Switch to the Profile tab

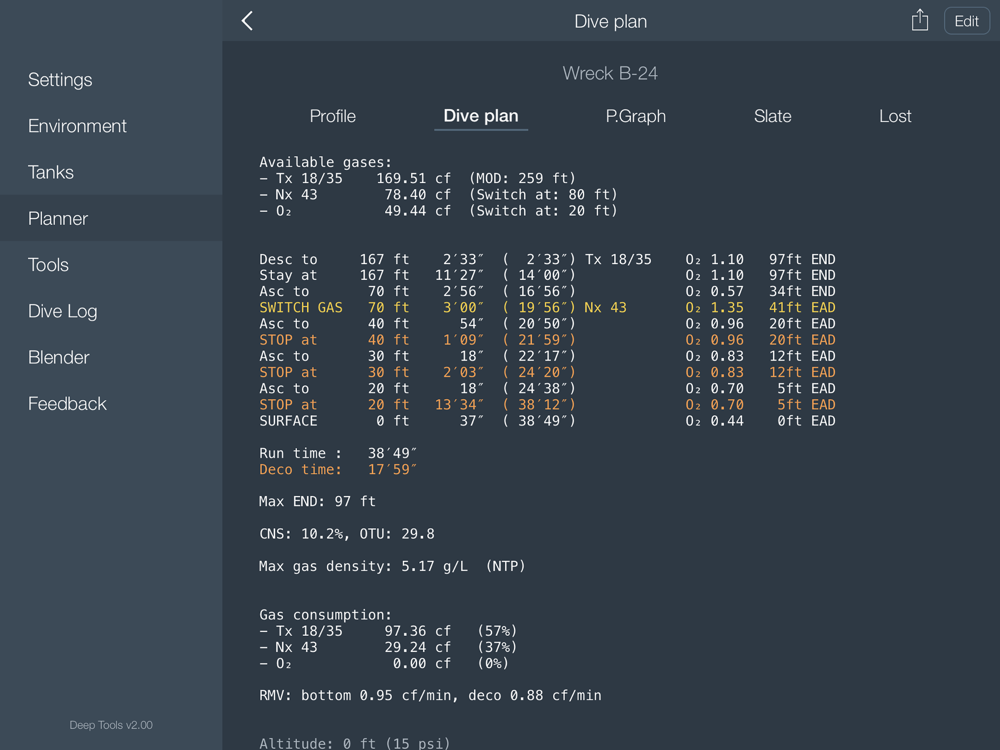click(332, 116)
